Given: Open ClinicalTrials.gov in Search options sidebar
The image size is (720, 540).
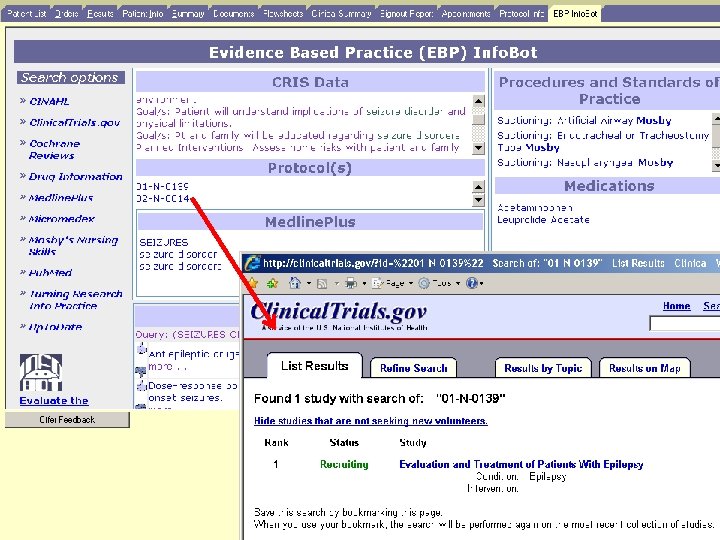Looking at the screenshot, I should [74, 123].
